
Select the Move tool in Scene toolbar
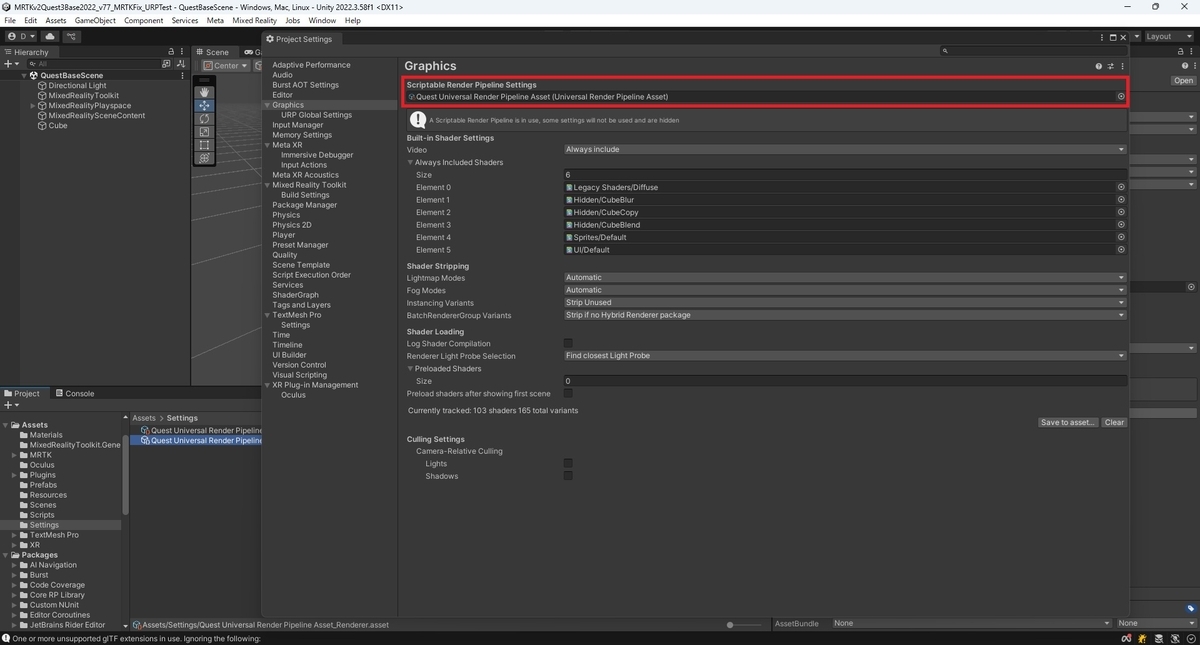tap(204, 106)
